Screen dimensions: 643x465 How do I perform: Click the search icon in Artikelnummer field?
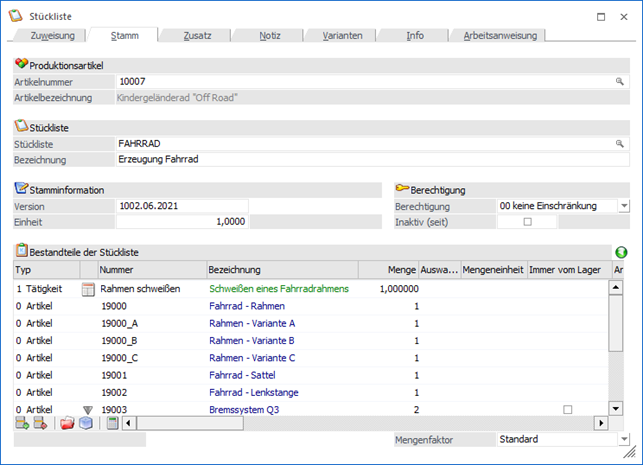pos(620,82)
